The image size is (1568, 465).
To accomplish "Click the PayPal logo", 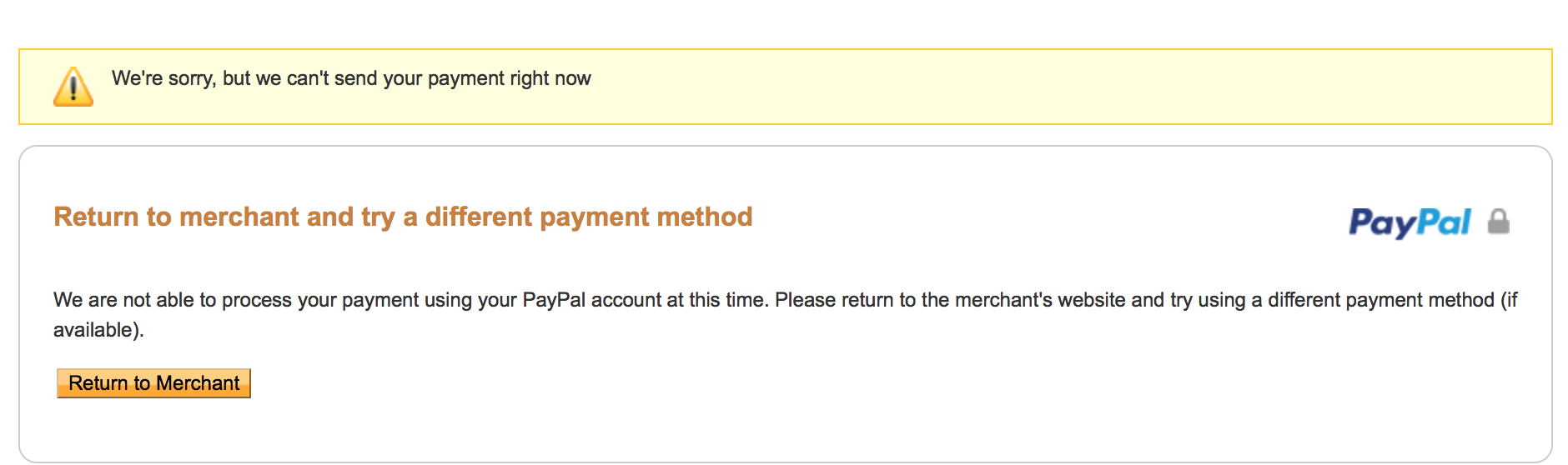I will pos(1410,222).
